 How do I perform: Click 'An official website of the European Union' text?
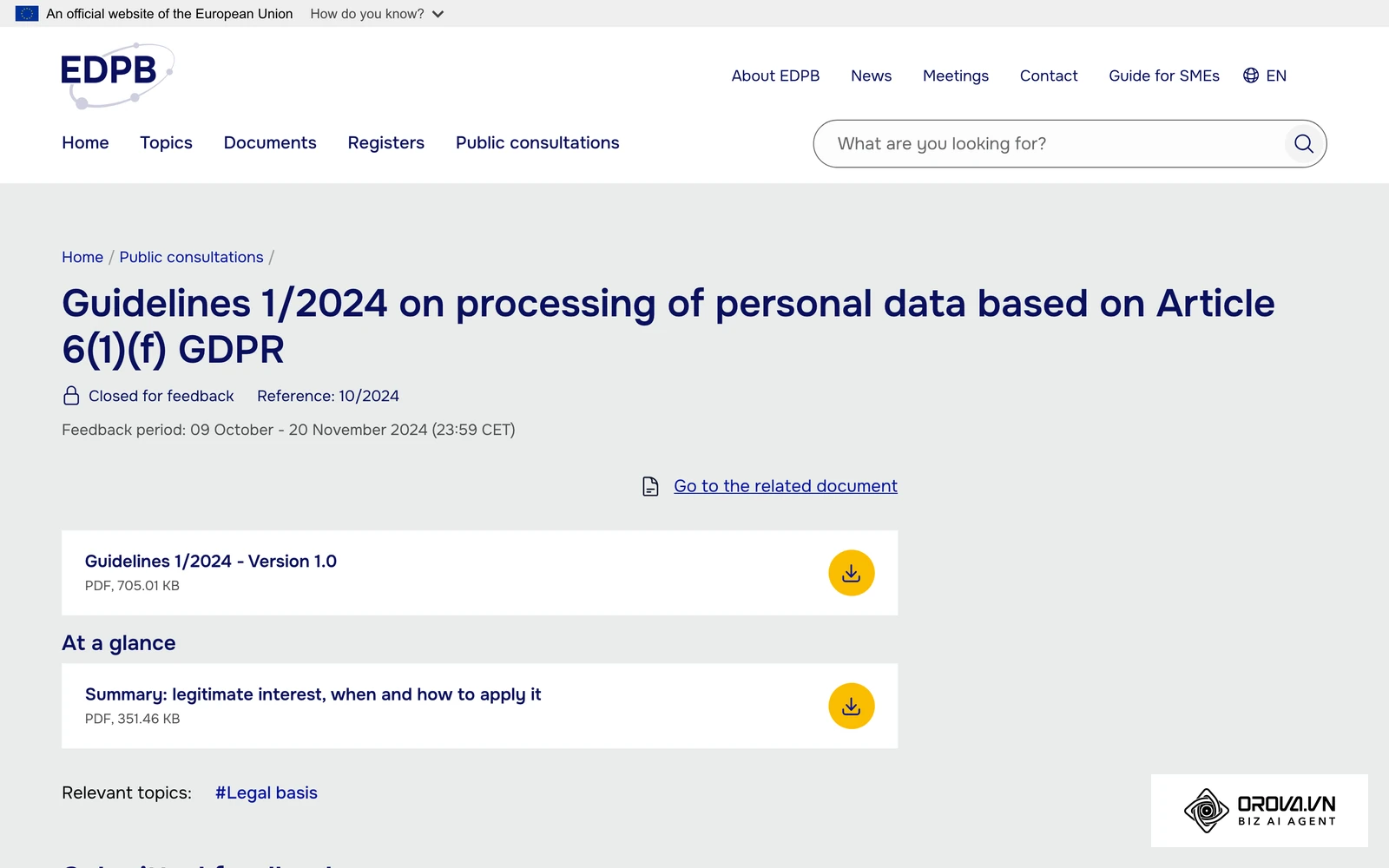coord(169,14)
